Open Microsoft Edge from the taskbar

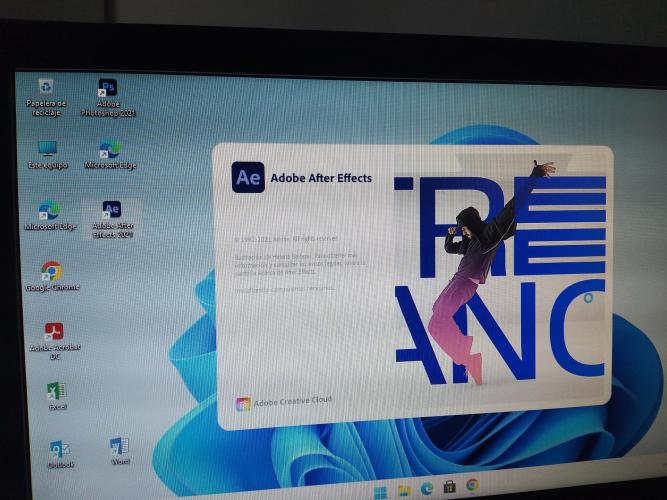coord(427,488)
